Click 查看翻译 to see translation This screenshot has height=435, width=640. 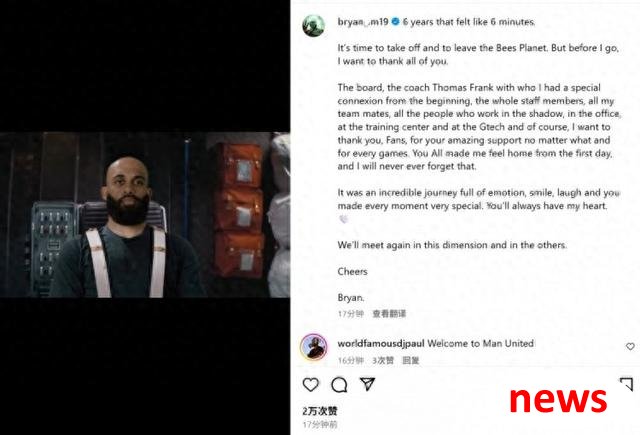[x=389, y=313]
